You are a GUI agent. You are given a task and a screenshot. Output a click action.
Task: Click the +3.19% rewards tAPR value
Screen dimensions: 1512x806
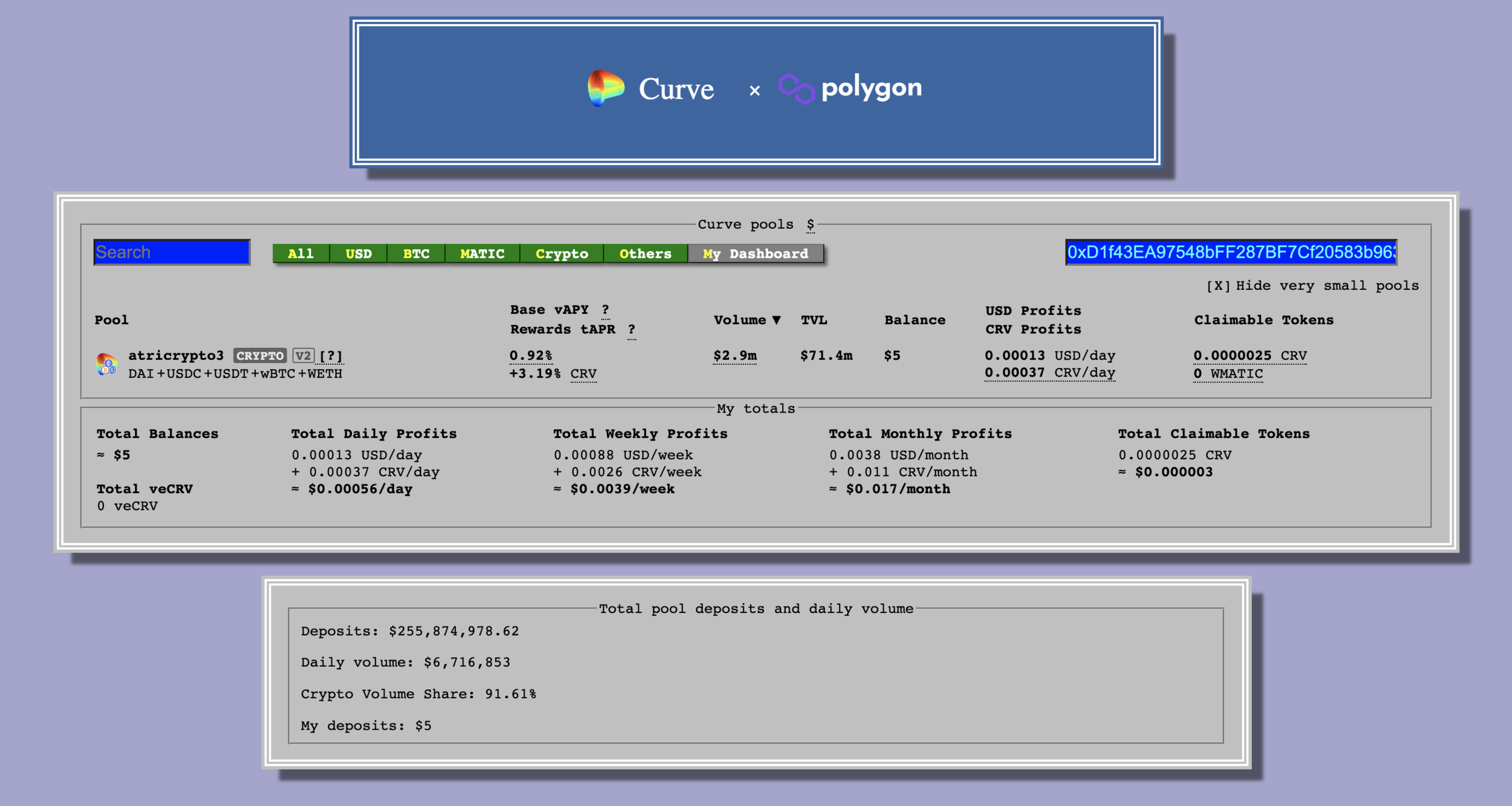(535, 374)
